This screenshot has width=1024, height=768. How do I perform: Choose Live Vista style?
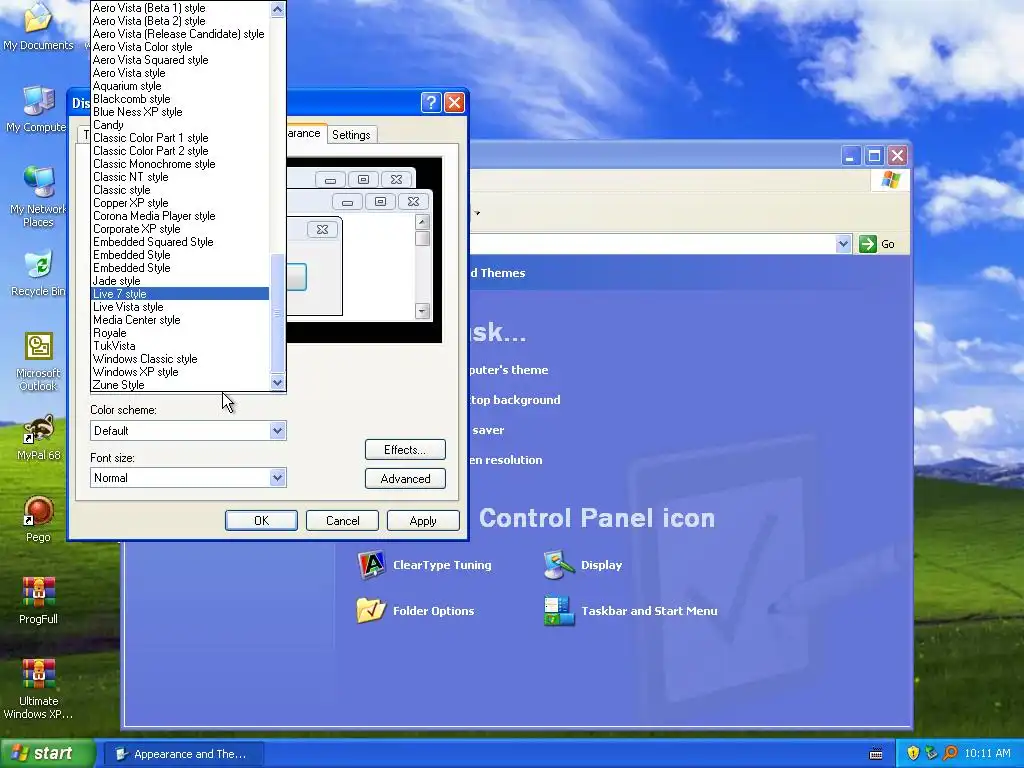tap(180, 307)
